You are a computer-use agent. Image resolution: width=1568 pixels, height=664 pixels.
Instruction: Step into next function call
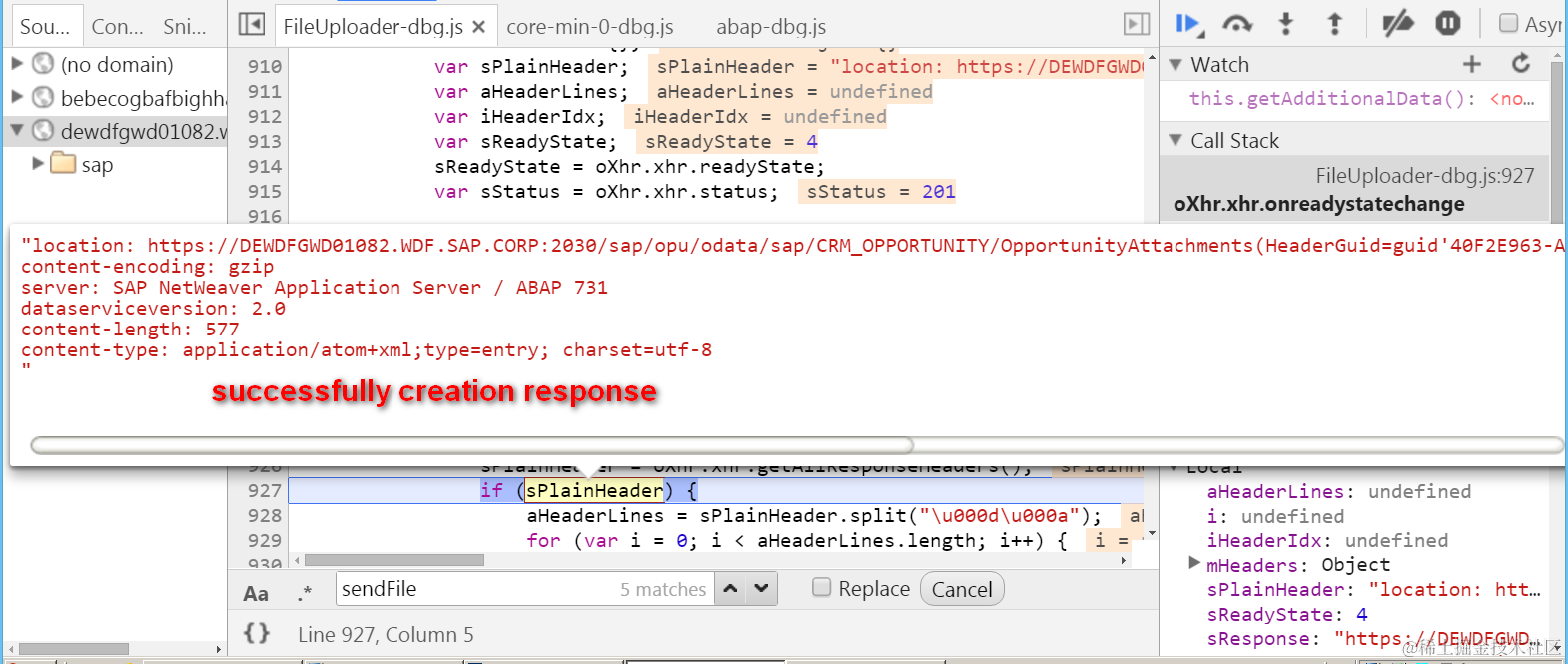pyautogui.click(x=1286, y=24)
